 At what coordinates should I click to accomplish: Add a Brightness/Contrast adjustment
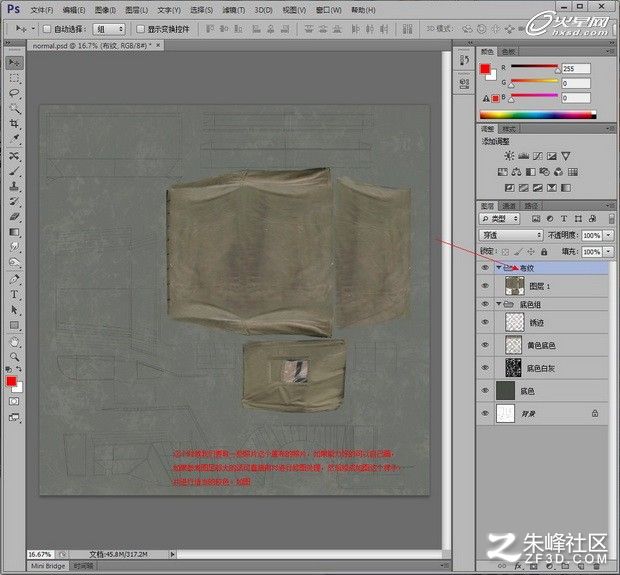coord(509,156)
